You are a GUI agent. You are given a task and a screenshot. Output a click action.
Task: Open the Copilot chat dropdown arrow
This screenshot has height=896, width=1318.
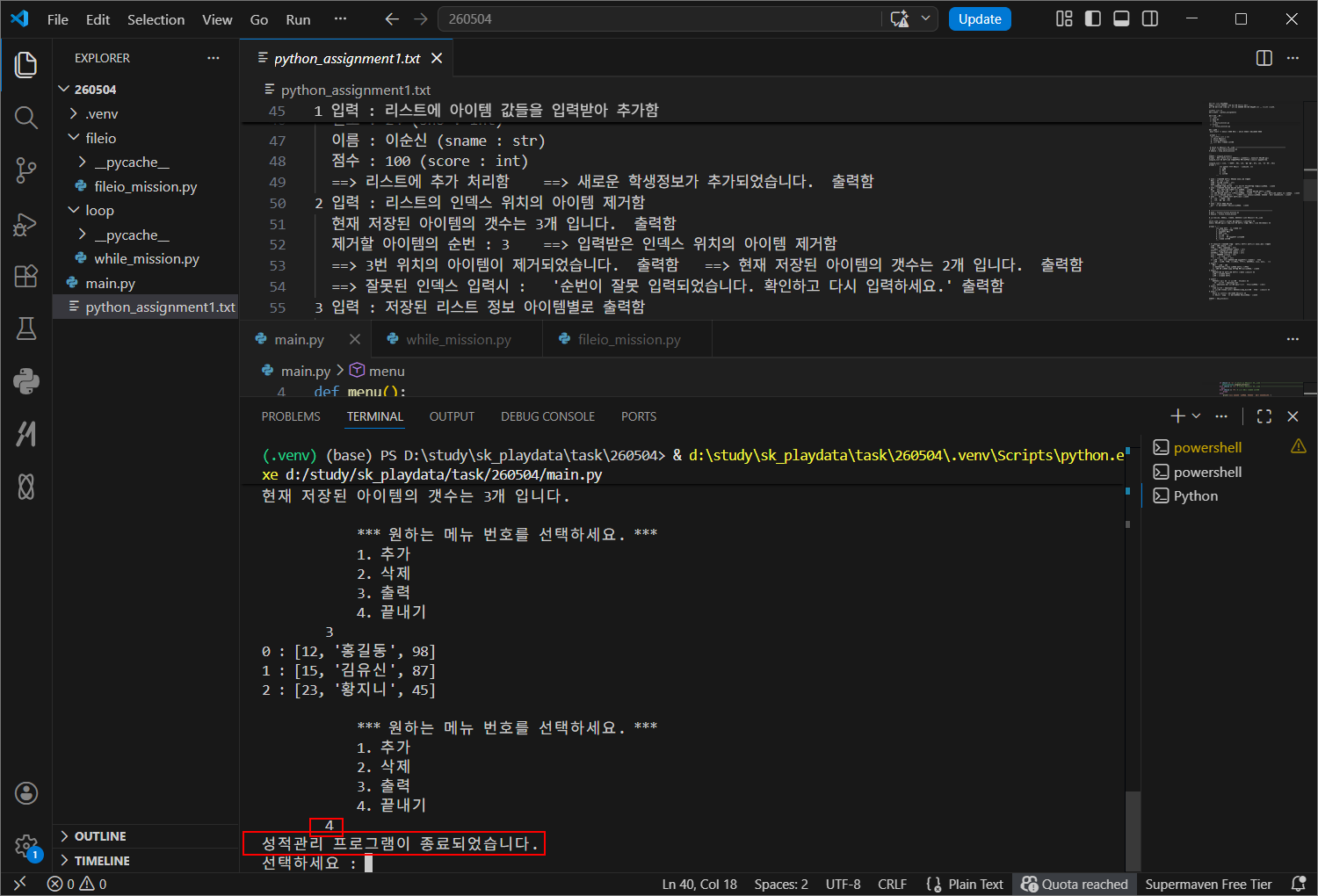925,19
